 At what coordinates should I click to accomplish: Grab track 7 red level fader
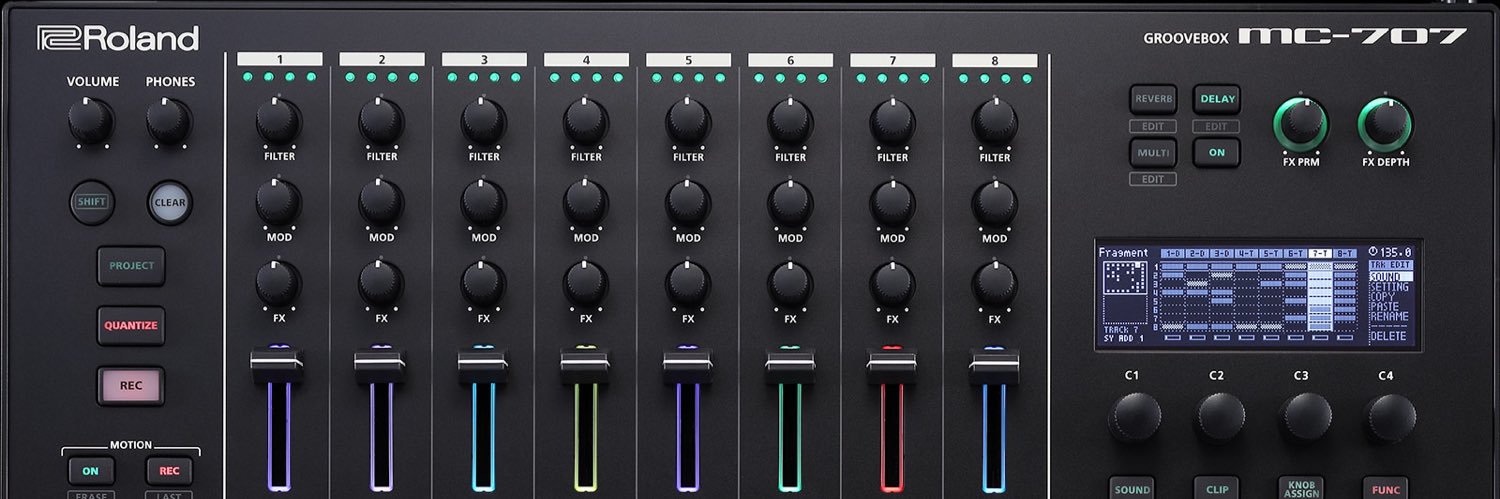tap(892, 365)
